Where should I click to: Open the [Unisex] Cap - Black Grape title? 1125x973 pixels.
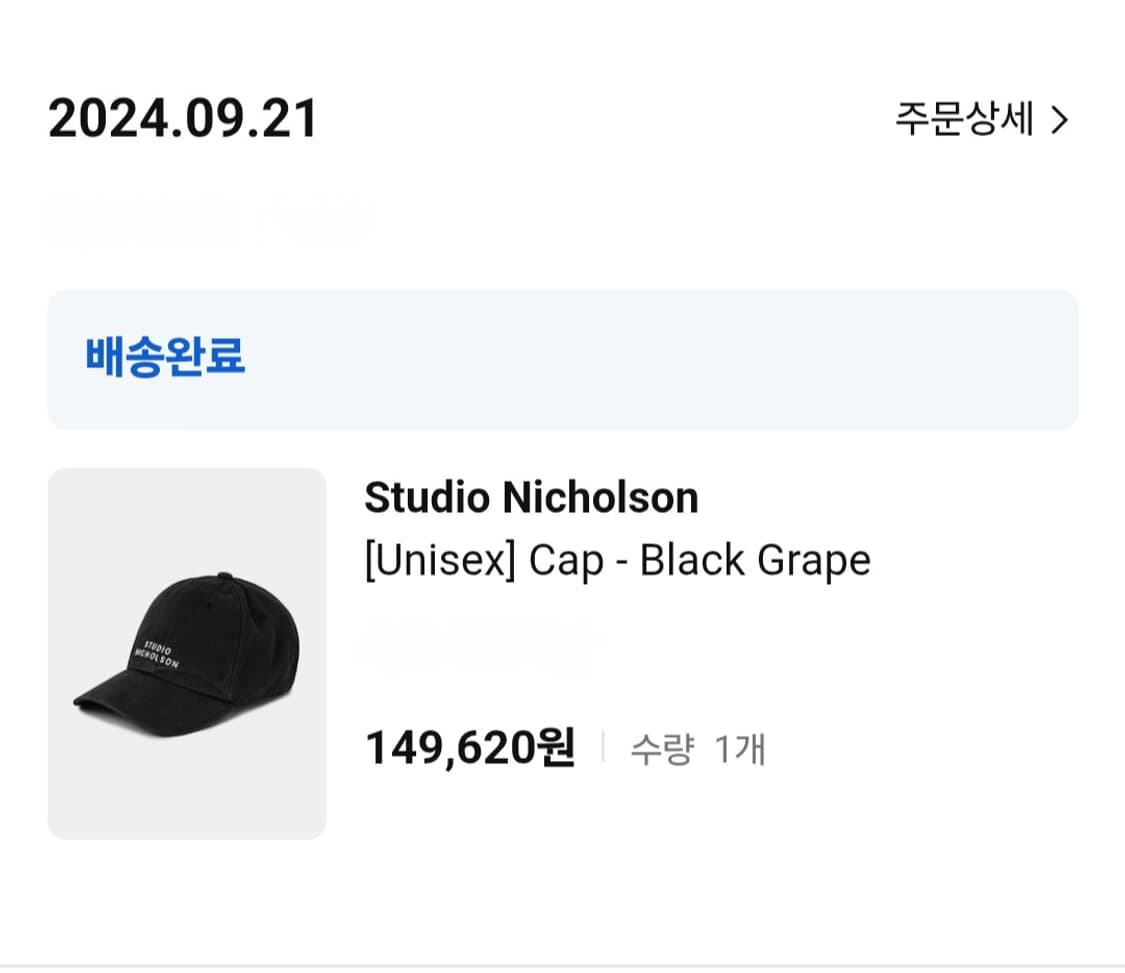617,561
